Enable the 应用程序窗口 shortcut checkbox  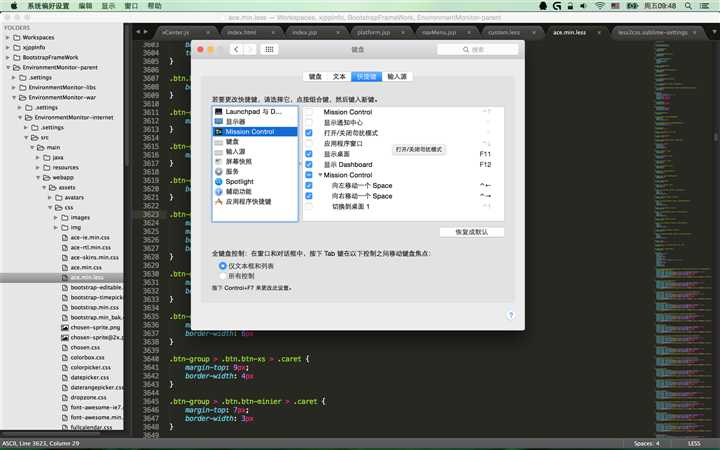pos(309,144)
